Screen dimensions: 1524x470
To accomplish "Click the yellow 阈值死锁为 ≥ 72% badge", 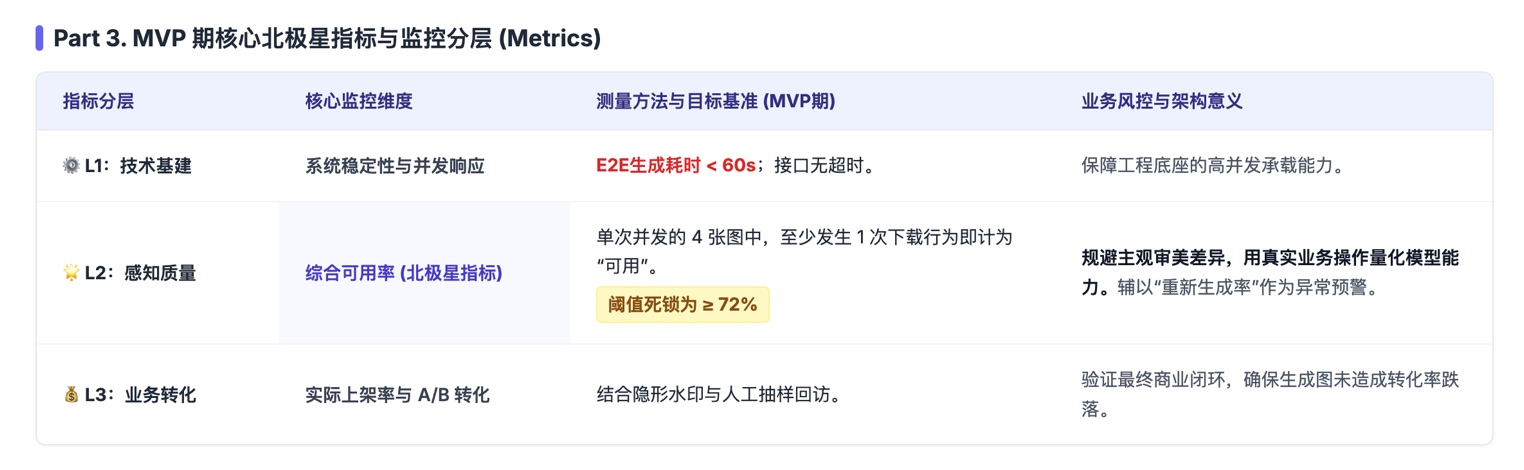I will (x=683, y=305).
